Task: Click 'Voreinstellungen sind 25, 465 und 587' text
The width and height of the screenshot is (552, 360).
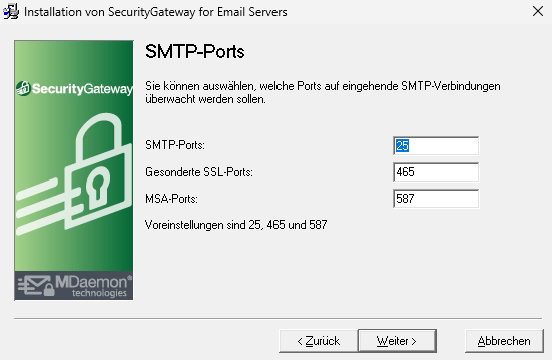Action: [236, 225]
